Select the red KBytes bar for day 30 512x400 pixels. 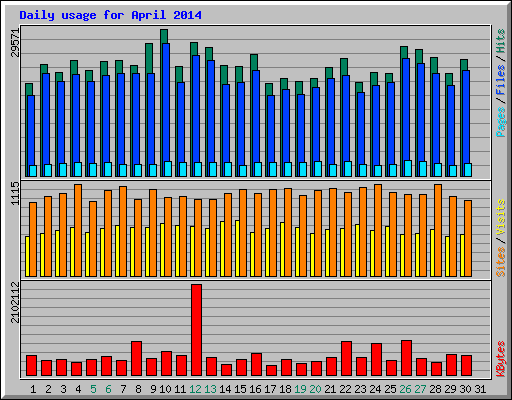click(466, 366)
